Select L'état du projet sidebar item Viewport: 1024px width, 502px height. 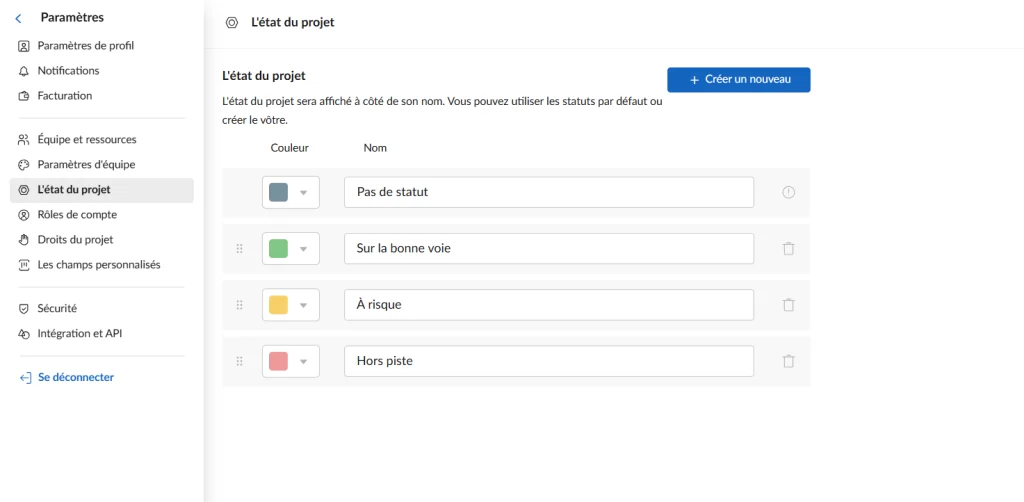pos(101,190)
